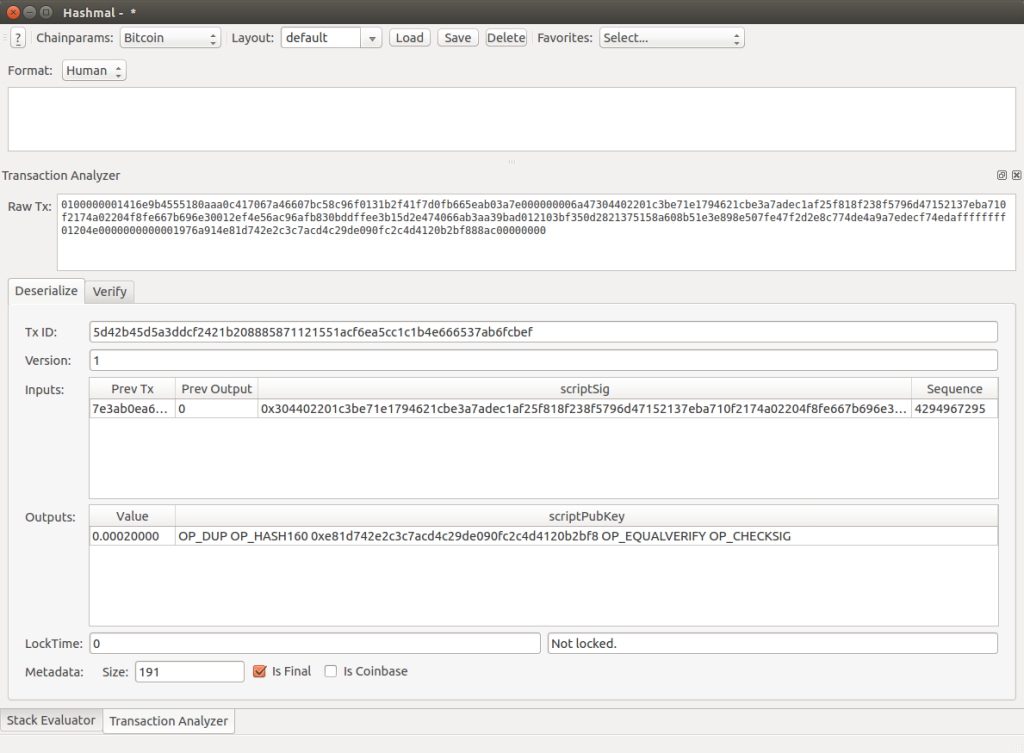This screenshot has height=753, width=1024.
Task: Open the Chainparams Bitcoin dropdown
Action: (169, 38)
